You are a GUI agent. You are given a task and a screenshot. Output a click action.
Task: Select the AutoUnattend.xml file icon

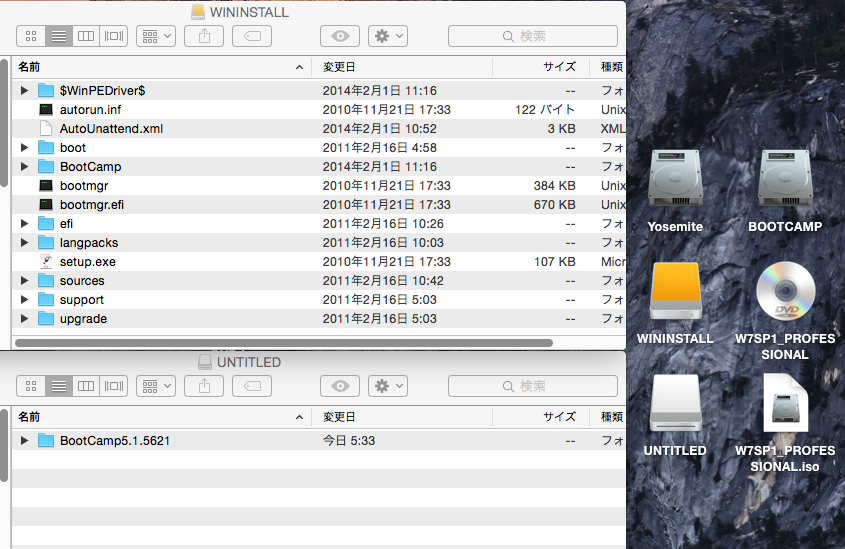point(46,128)
